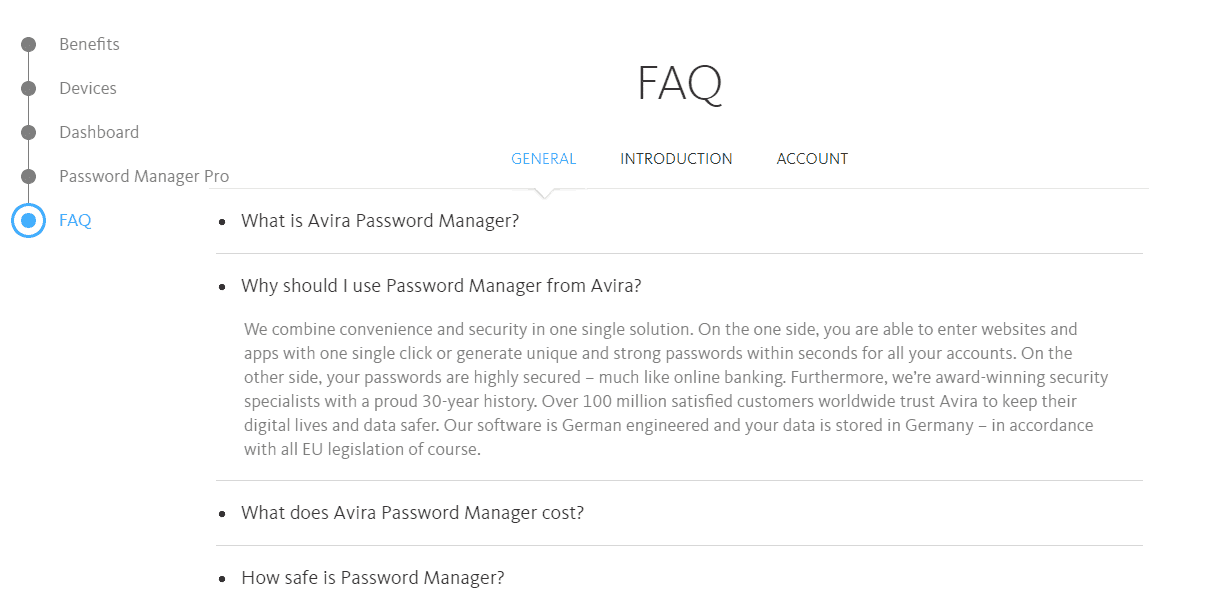Collapse the "Why should I use Password Manager from Avira?" answer
1215x611 pixels.
tap(441, 286)
